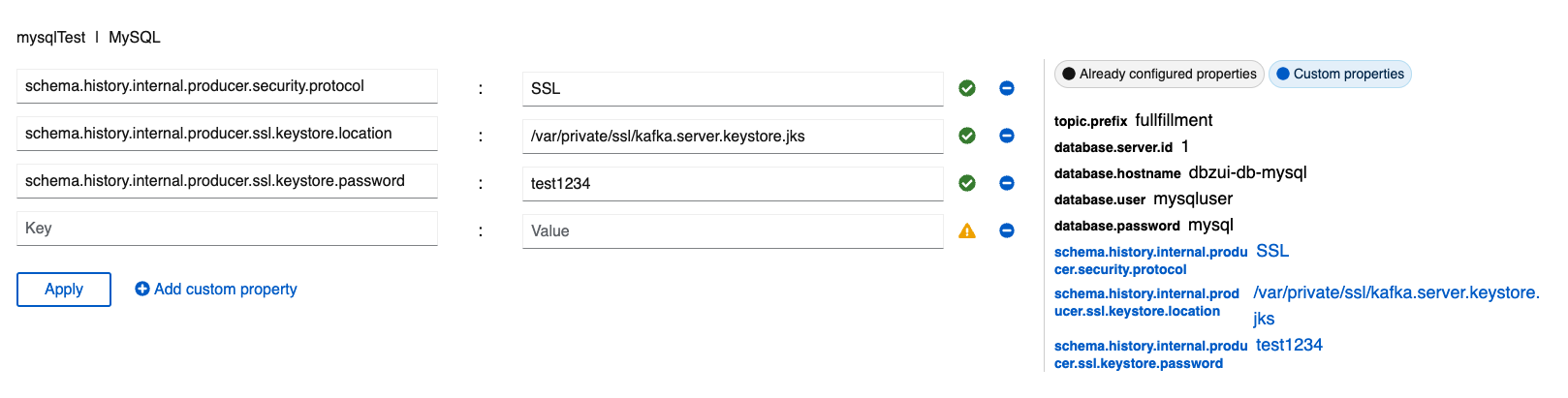Remove the security.protocol property row

1007,88
